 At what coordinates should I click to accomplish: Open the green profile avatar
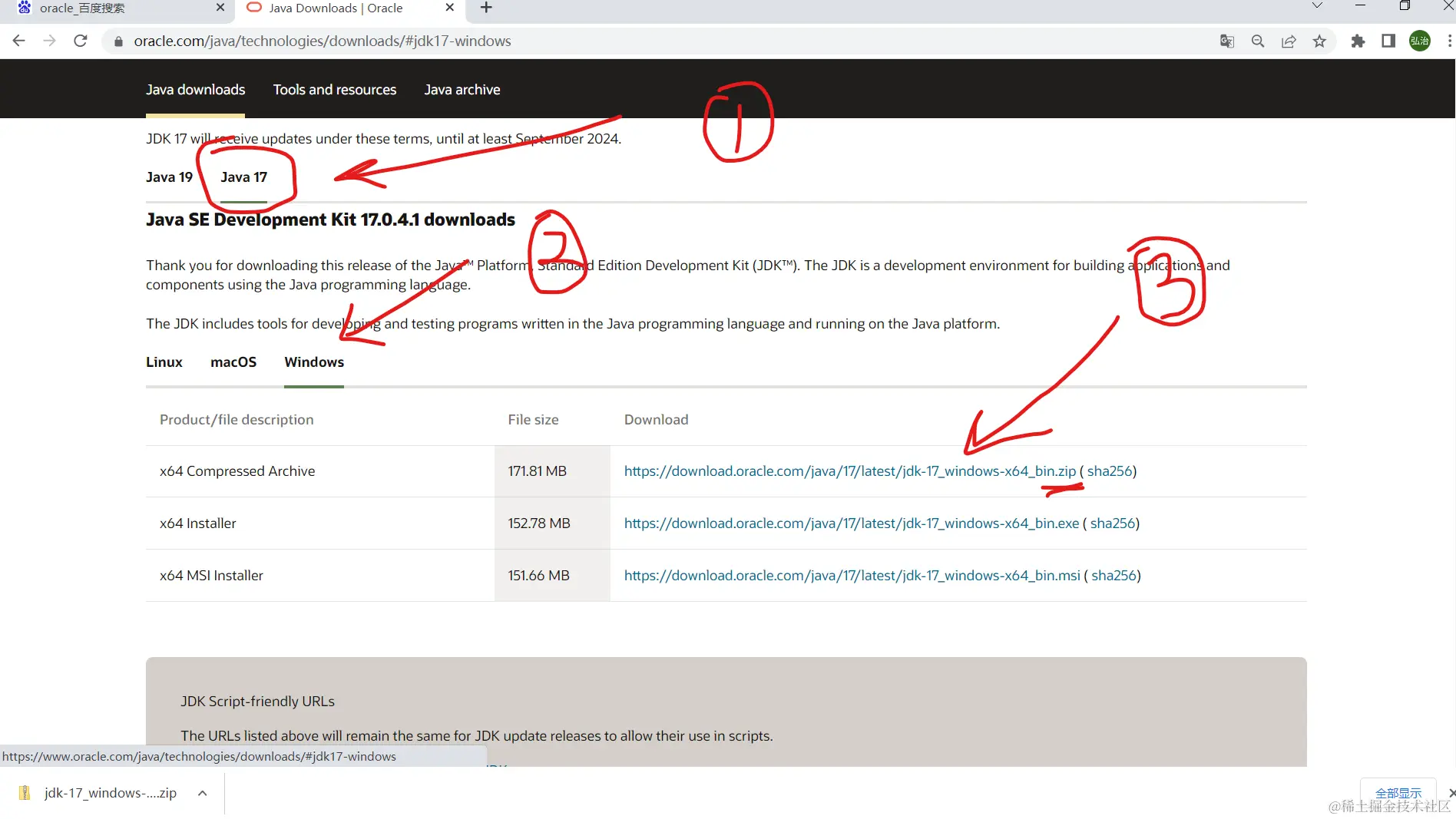coord(1420,41)
